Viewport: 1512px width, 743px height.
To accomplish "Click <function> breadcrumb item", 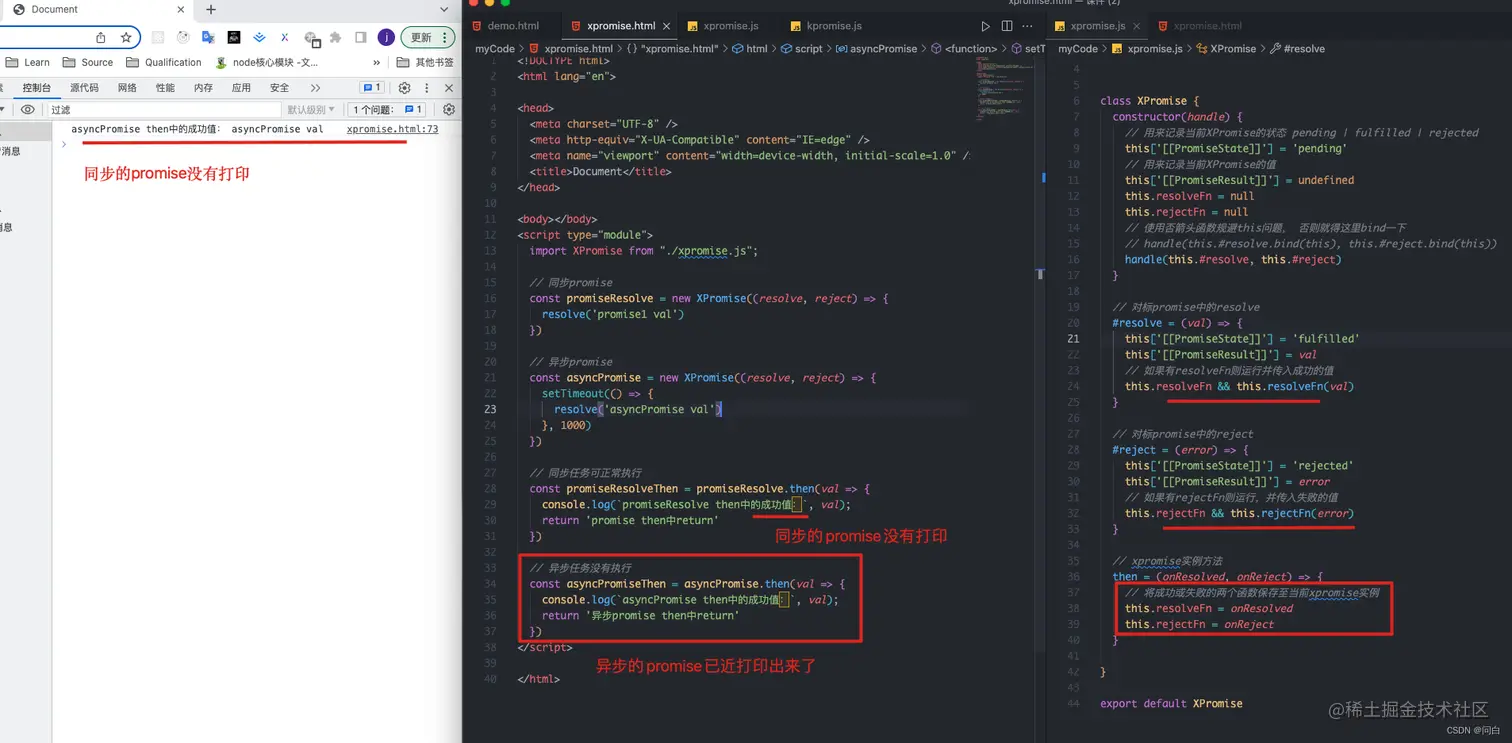I will [964, 48].
